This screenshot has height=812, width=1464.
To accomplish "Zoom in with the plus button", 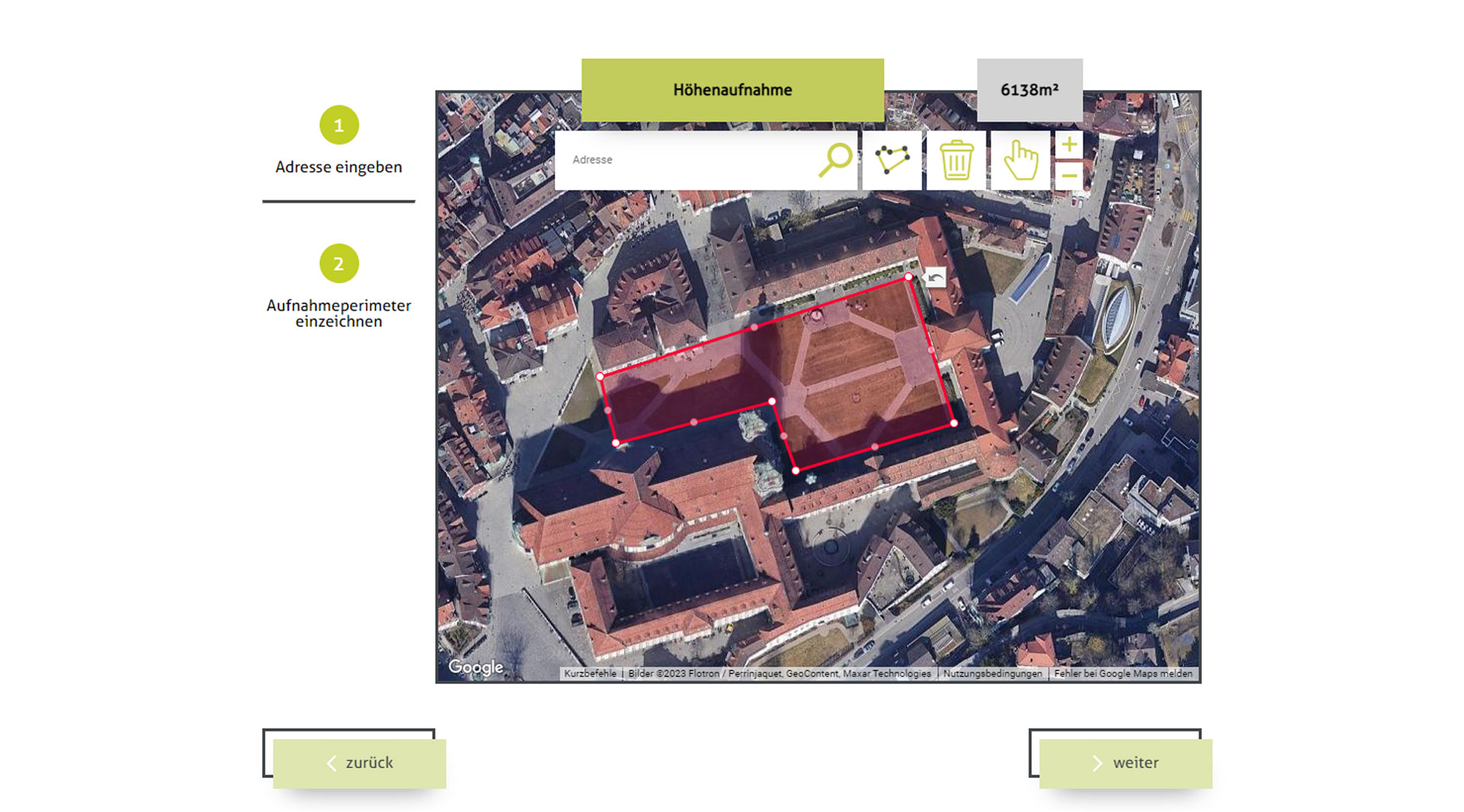I will 1069,145.
